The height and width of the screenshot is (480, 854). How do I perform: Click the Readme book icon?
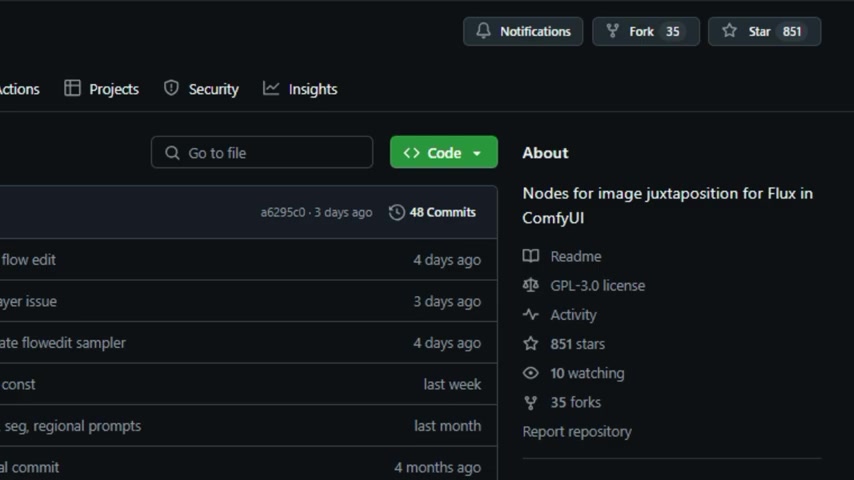(x=530, y=256)
